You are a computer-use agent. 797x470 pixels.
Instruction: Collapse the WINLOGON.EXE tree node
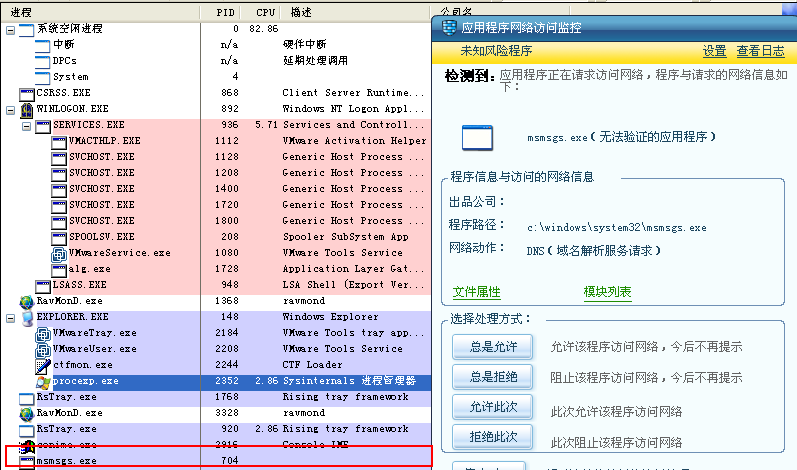click(10, 110)
